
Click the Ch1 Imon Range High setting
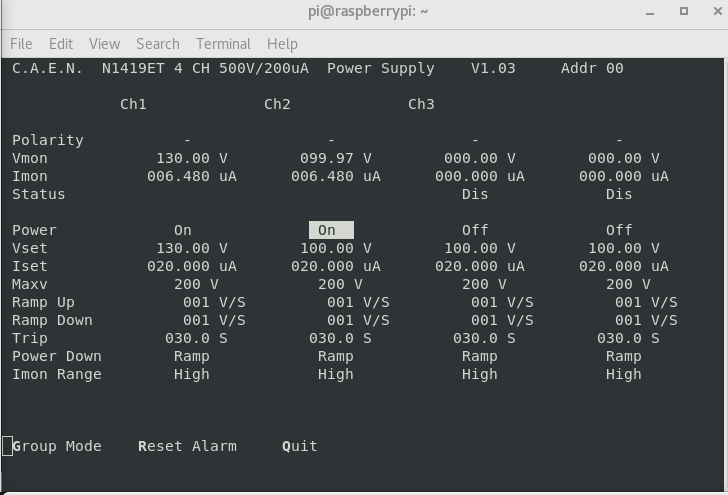[x=192, y=374]
